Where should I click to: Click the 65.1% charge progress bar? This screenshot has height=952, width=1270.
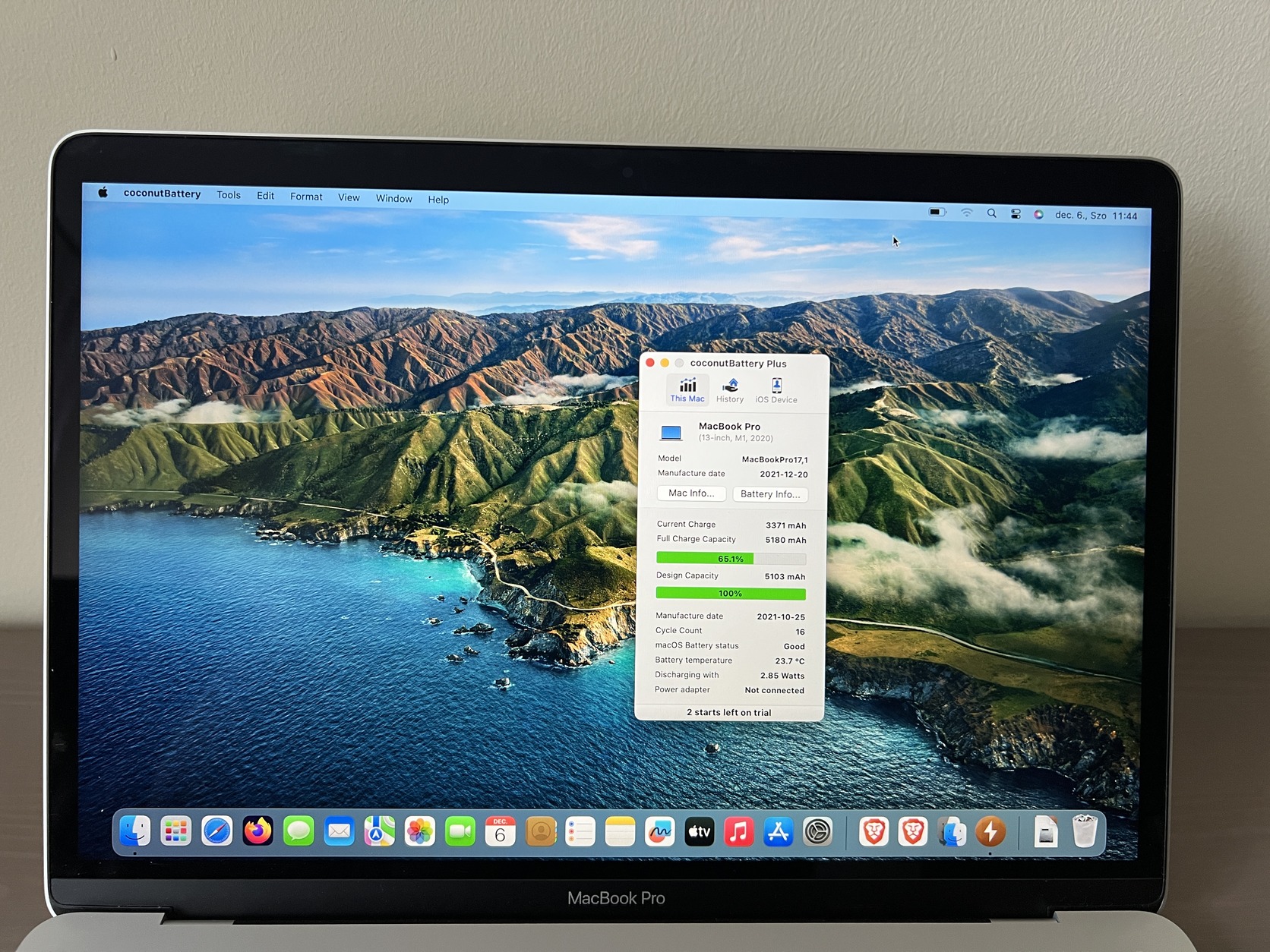(x=731, y=559)
